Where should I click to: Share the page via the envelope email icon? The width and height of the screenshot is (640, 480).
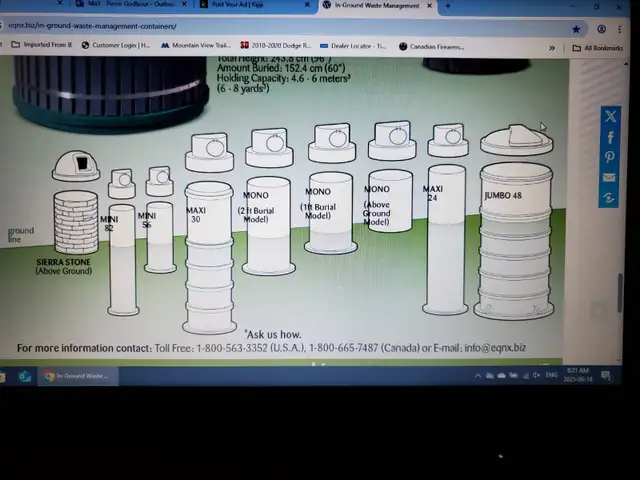[x=609, y=178]
